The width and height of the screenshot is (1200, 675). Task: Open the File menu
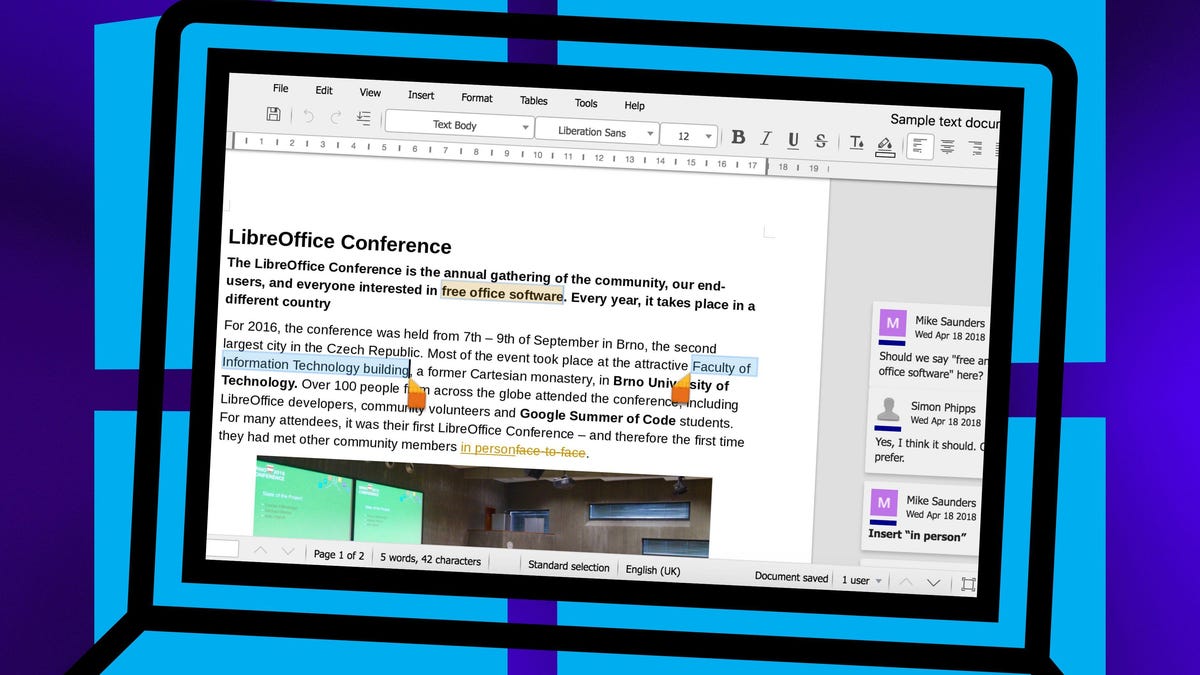click(281, 88)
